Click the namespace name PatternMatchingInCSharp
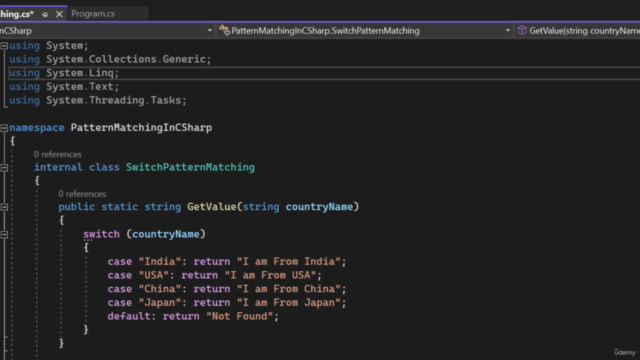The image size is (640, 360). click(141, 128)
